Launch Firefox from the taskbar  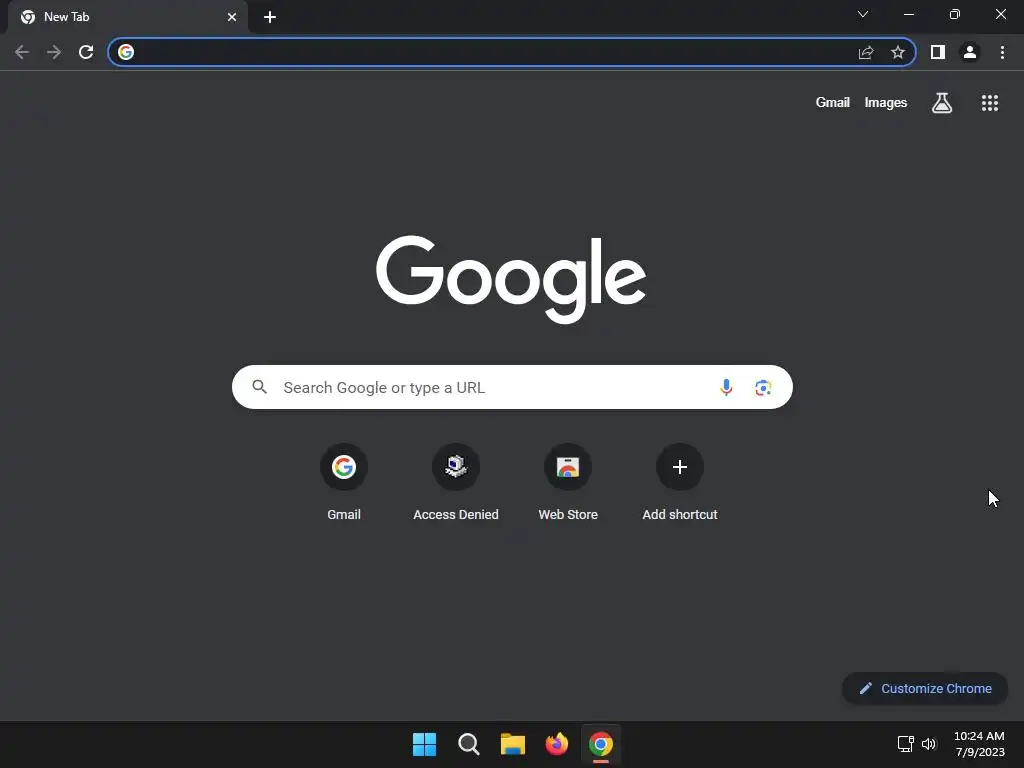(556, 744)
